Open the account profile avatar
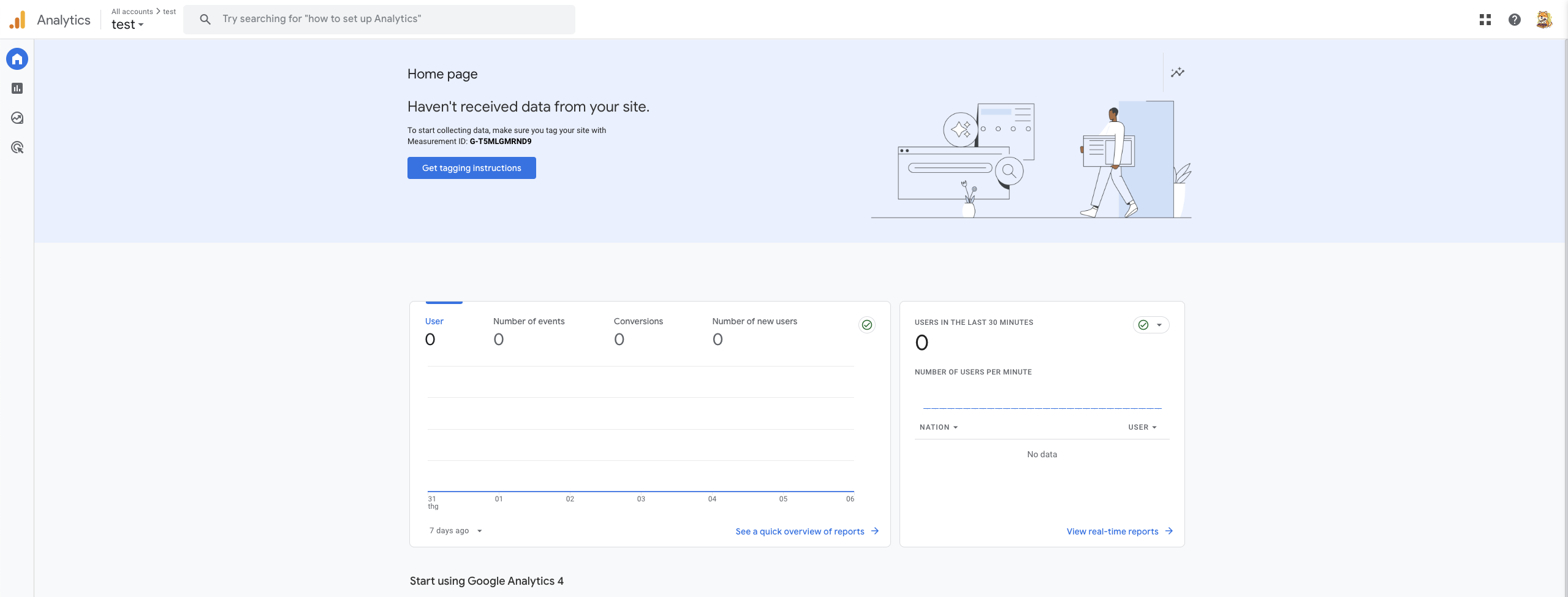 point(1544,20)
